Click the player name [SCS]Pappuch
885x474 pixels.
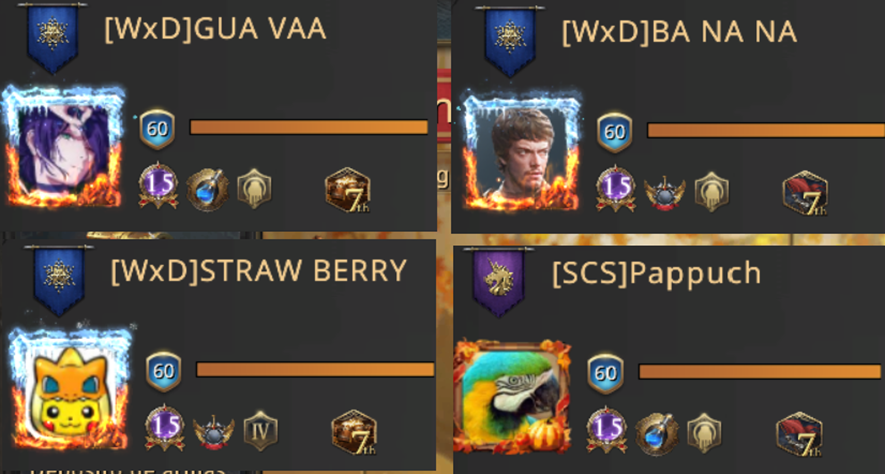pyautogui.click(x=657, y=274)
